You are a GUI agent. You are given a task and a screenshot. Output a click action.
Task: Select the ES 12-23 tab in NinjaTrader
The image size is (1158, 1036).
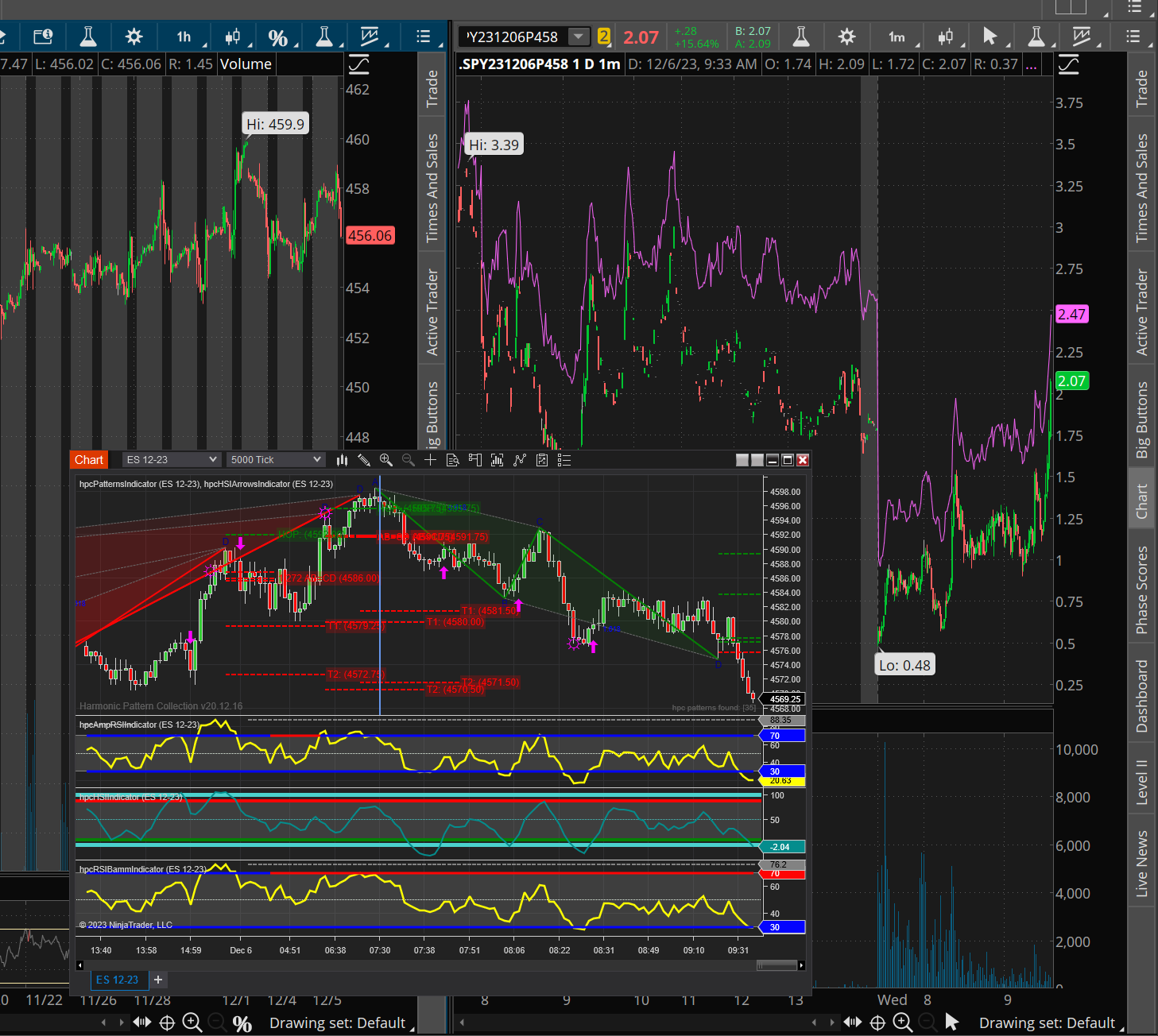(x=117, y=980)
